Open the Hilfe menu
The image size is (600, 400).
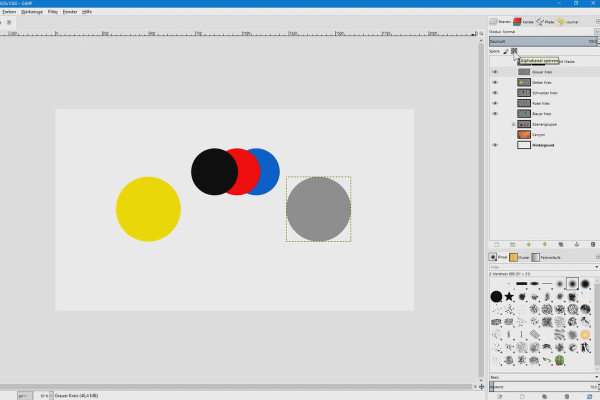(87, 12)
